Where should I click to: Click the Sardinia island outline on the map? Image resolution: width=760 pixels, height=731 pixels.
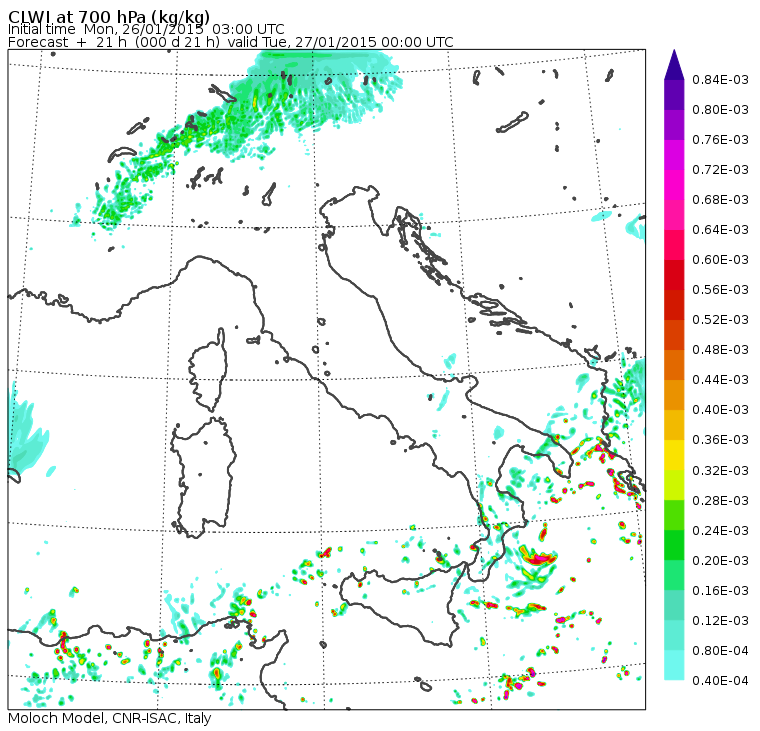[203, 477]
